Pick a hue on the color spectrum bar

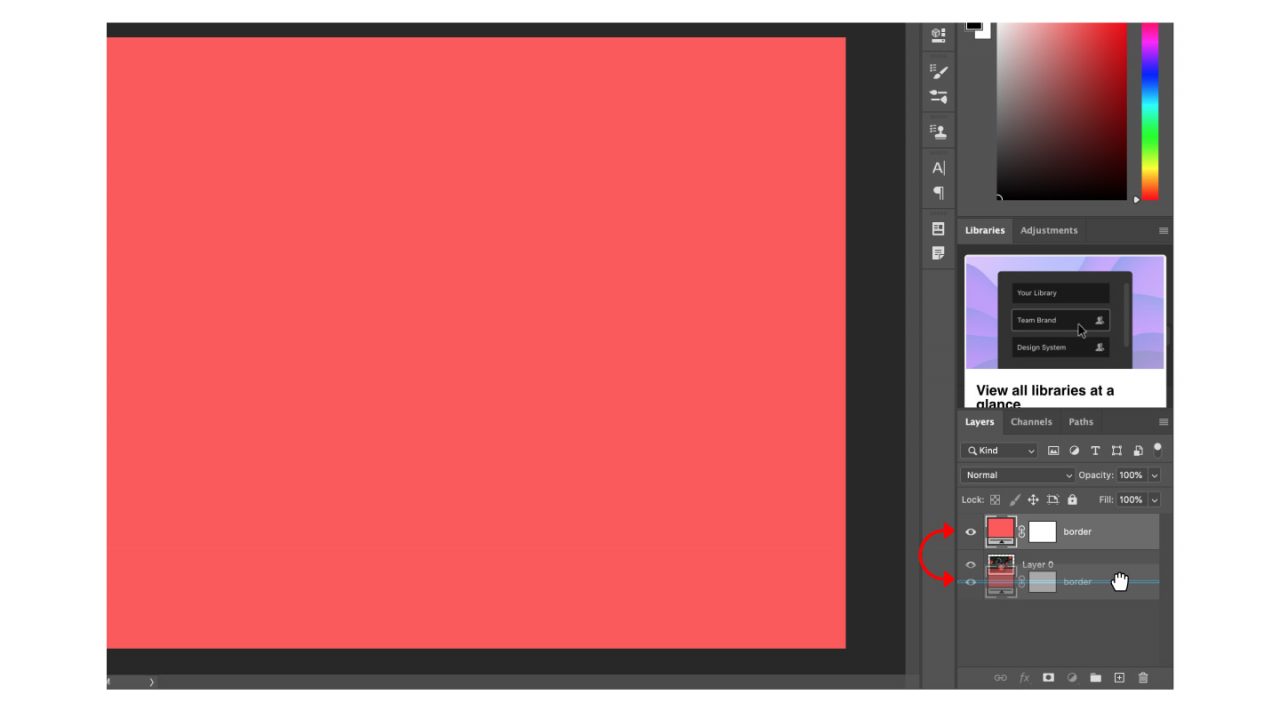[x=1148, y=110]
